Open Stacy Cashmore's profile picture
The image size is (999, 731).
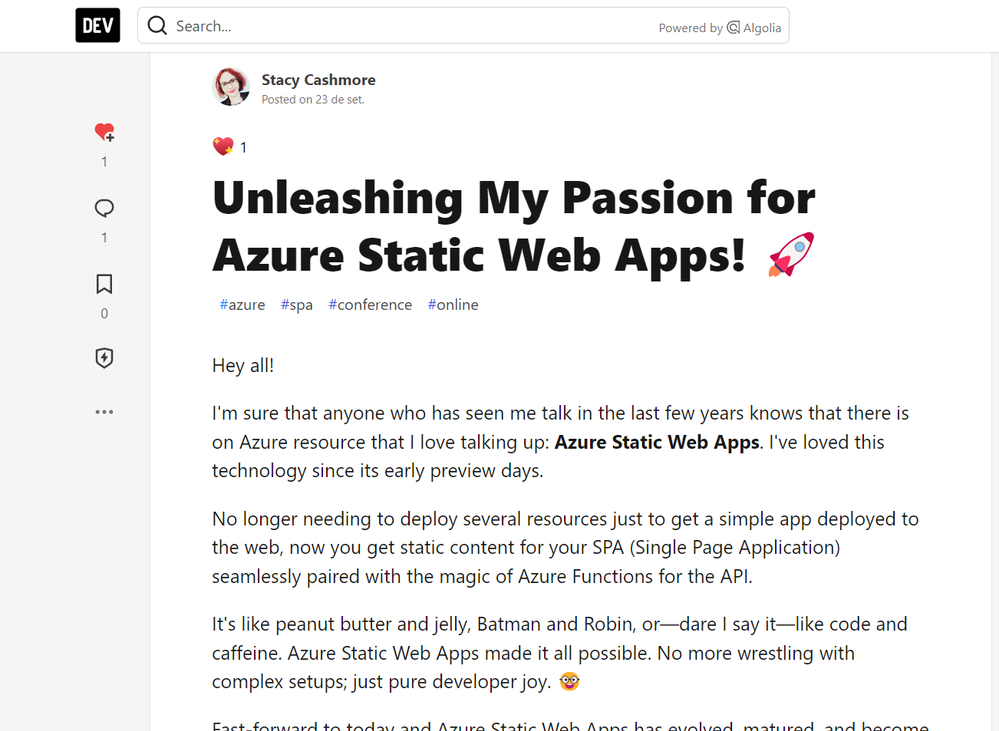[x=231, y=87]
